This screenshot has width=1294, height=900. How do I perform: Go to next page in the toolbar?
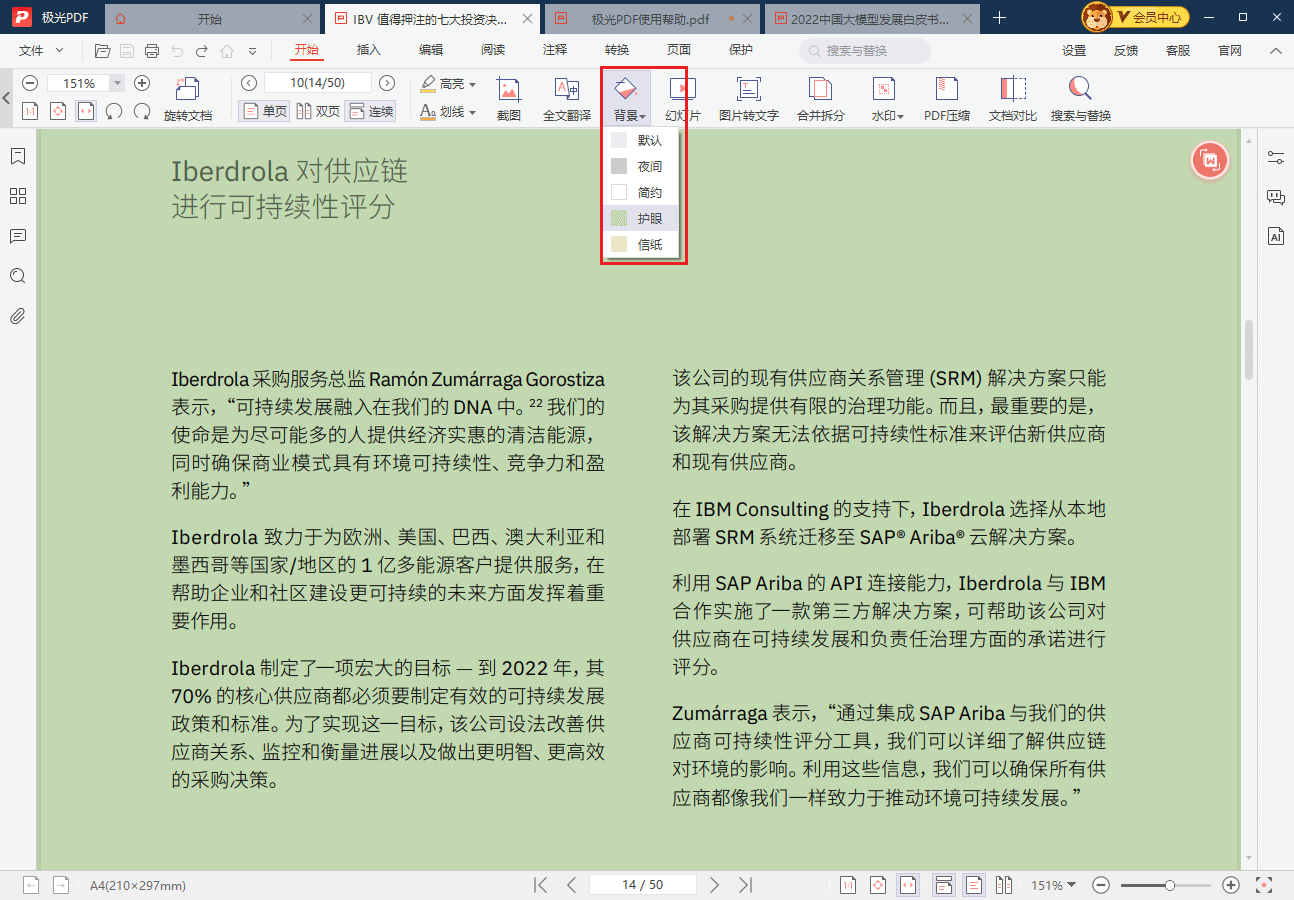tap(387, 83)
